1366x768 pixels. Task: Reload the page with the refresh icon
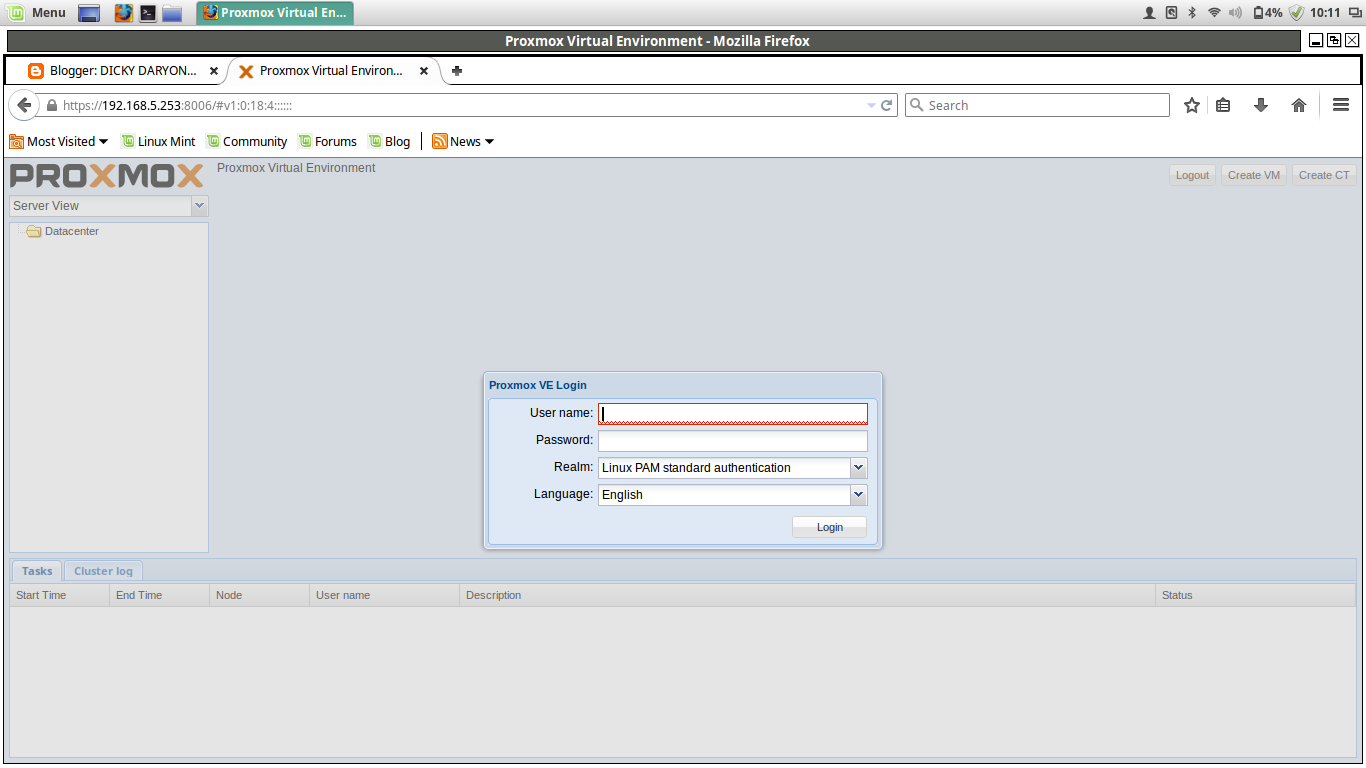[x=886, y=105]
